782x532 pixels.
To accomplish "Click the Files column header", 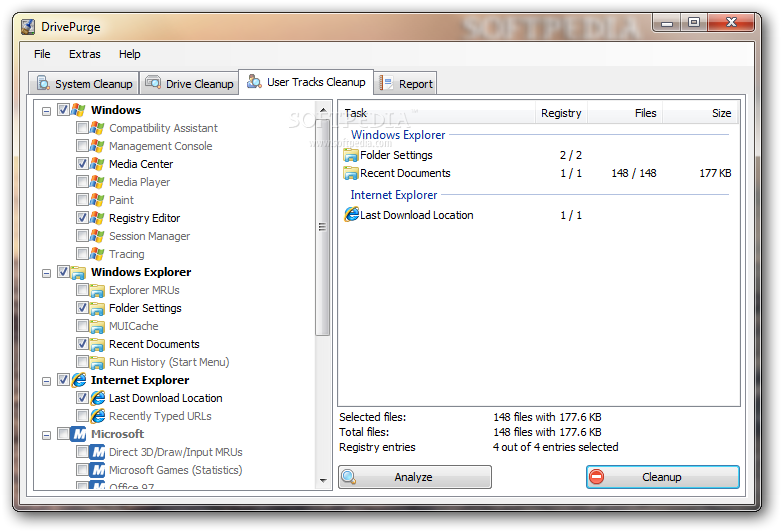I will pyautogui.click(x=625, y=113).
